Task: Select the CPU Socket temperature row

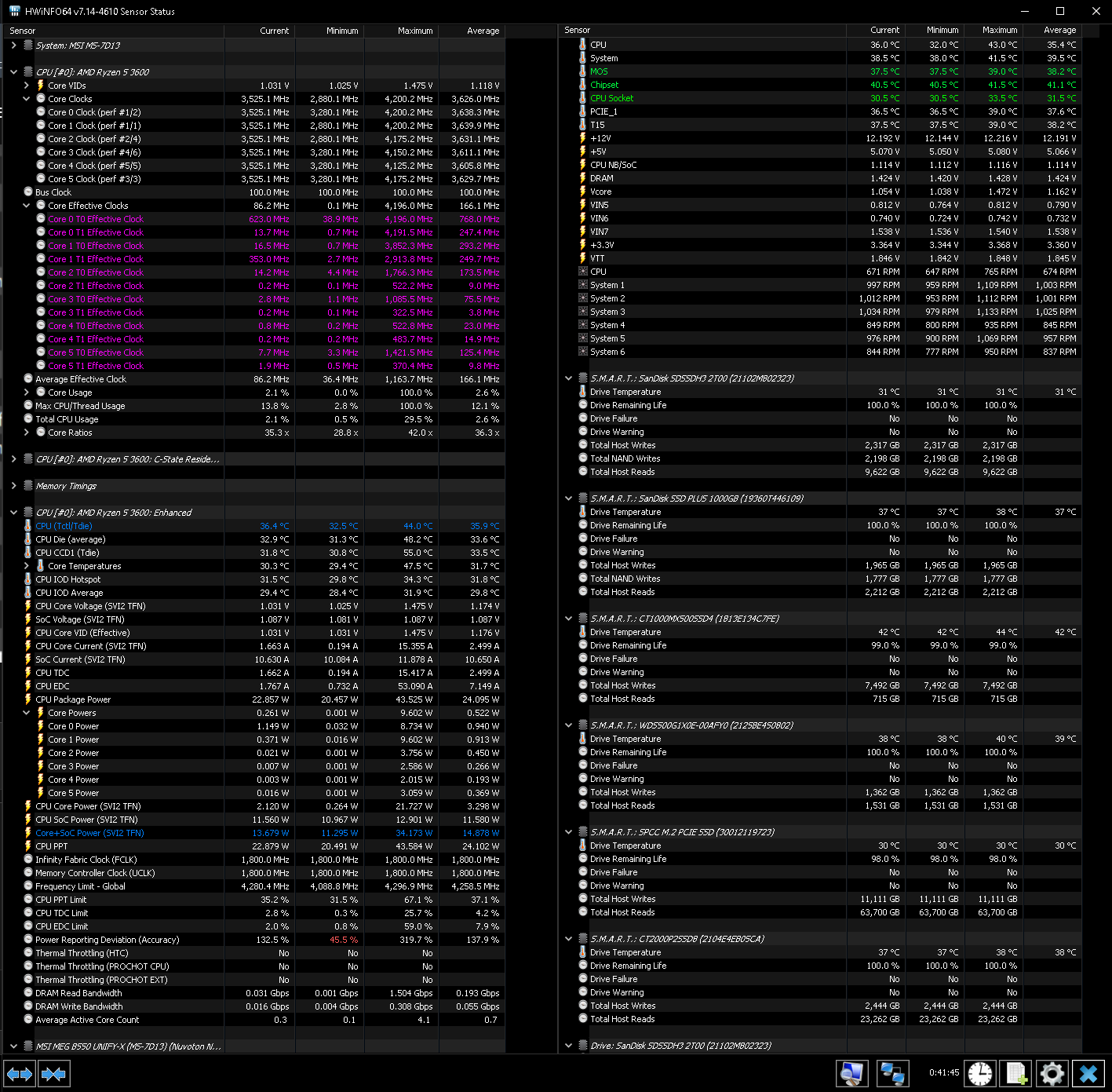Action: coord(821,98)
